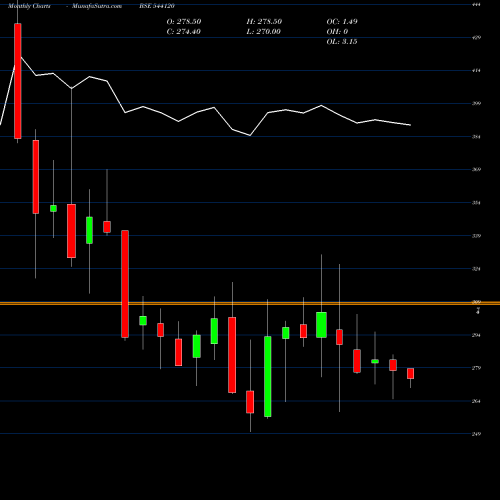Click the 'OC: 1.49' reading

(342, 21)
